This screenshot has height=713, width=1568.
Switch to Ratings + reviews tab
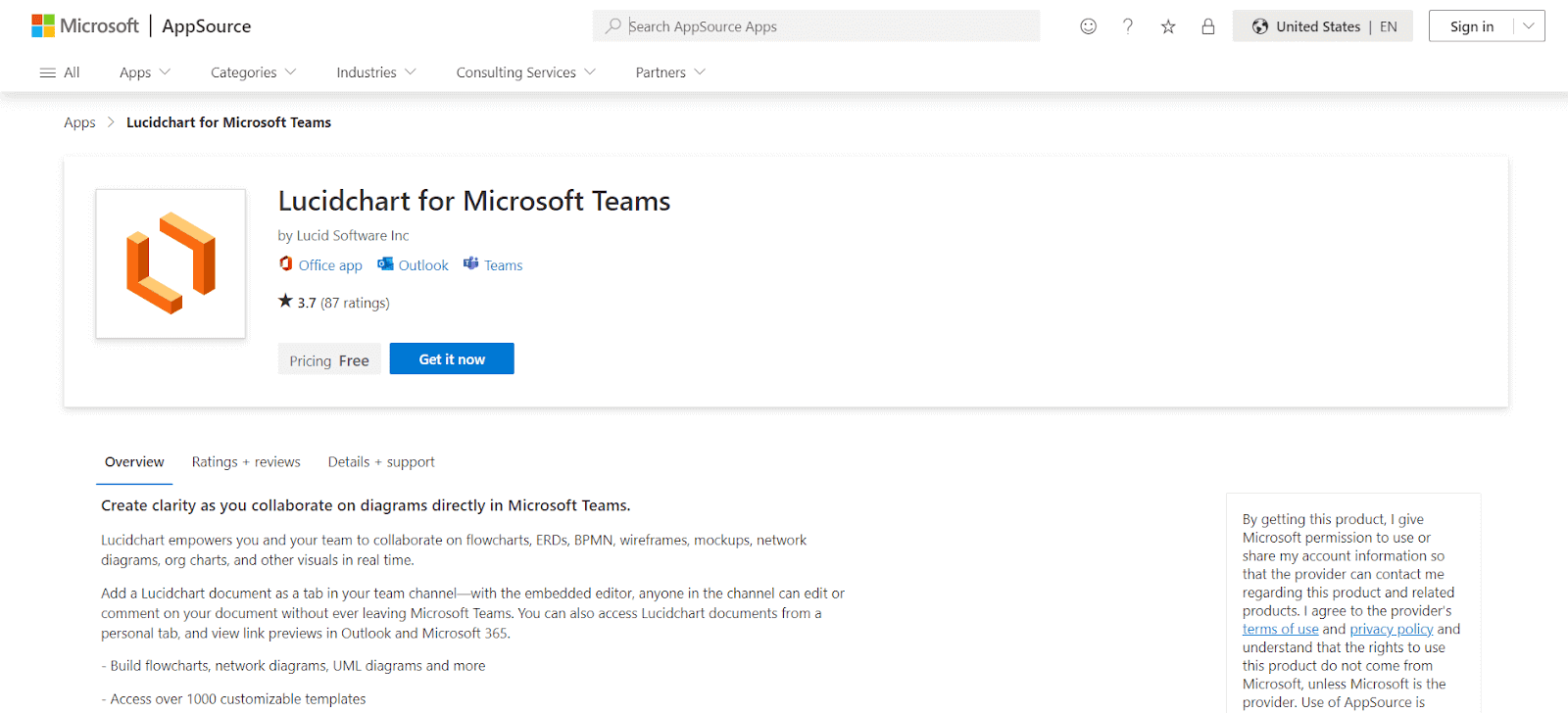(x=246, y=462)
